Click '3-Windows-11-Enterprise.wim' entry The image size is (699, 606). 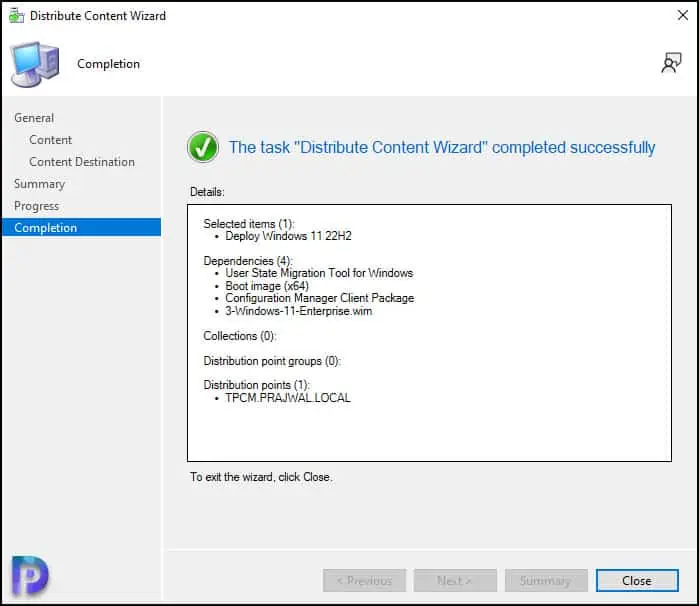tap(299, 311)
